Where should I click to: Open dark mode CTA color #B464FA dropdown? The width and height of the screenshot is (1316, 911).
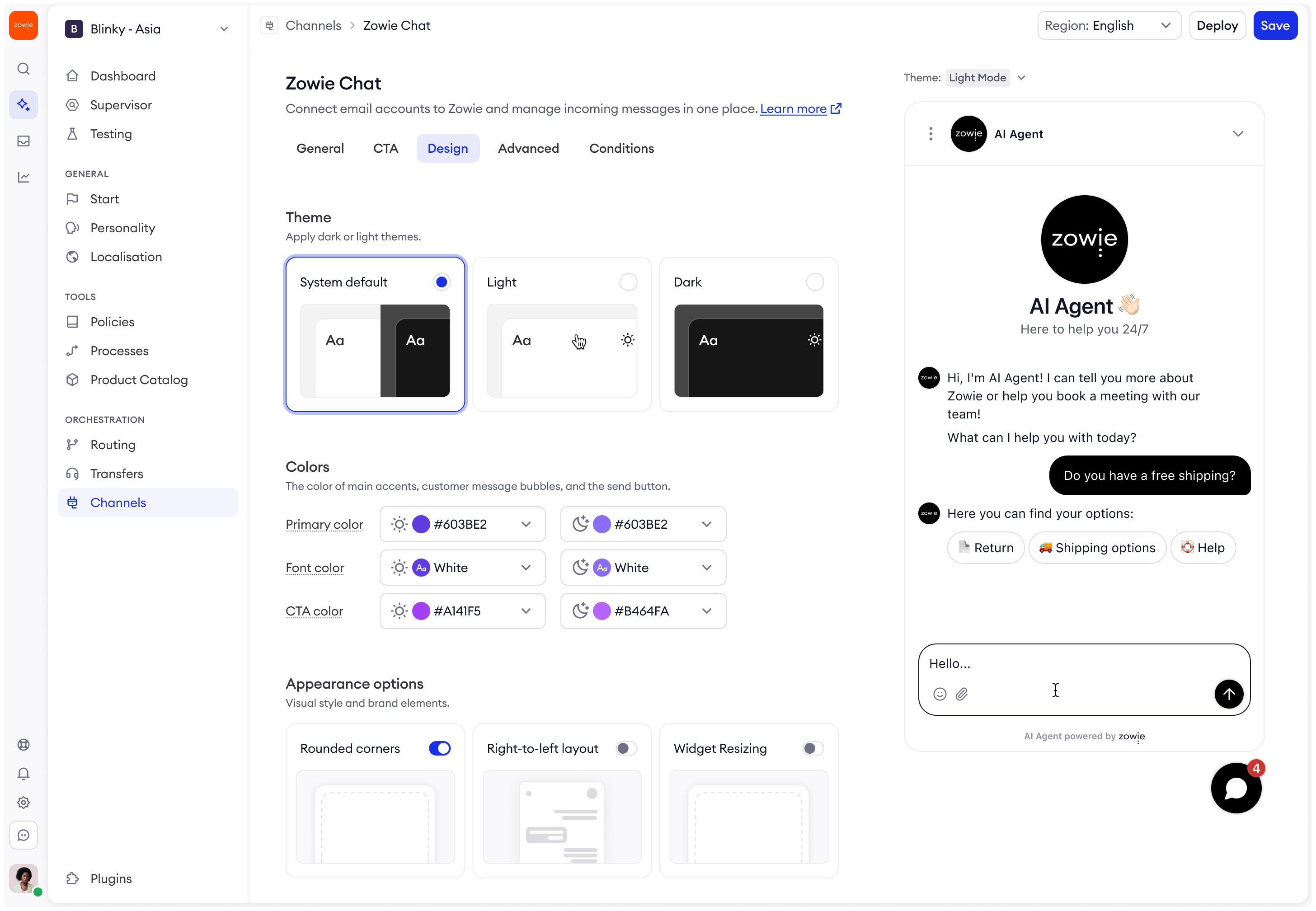(x=643, y=611)
